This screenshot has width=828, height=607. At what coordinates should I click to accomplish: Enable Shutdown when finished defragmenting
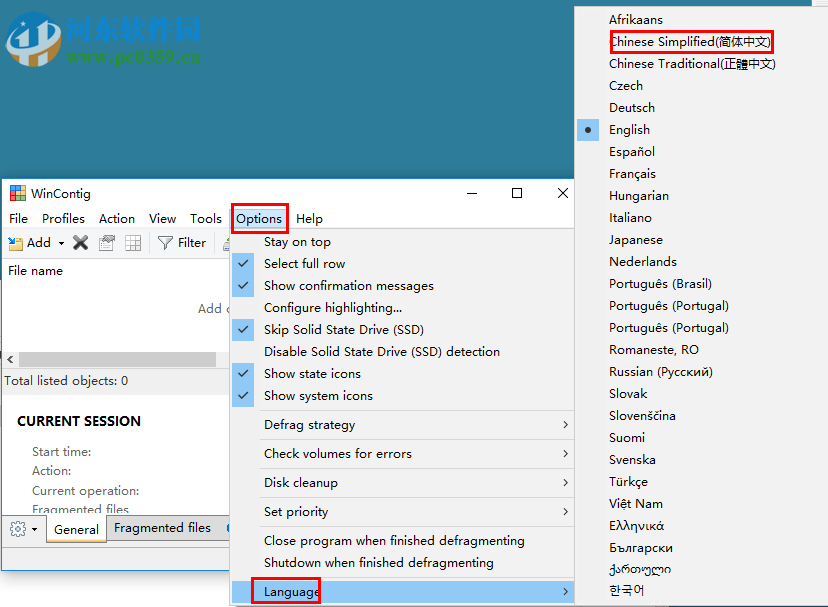[x=402, y=563]
